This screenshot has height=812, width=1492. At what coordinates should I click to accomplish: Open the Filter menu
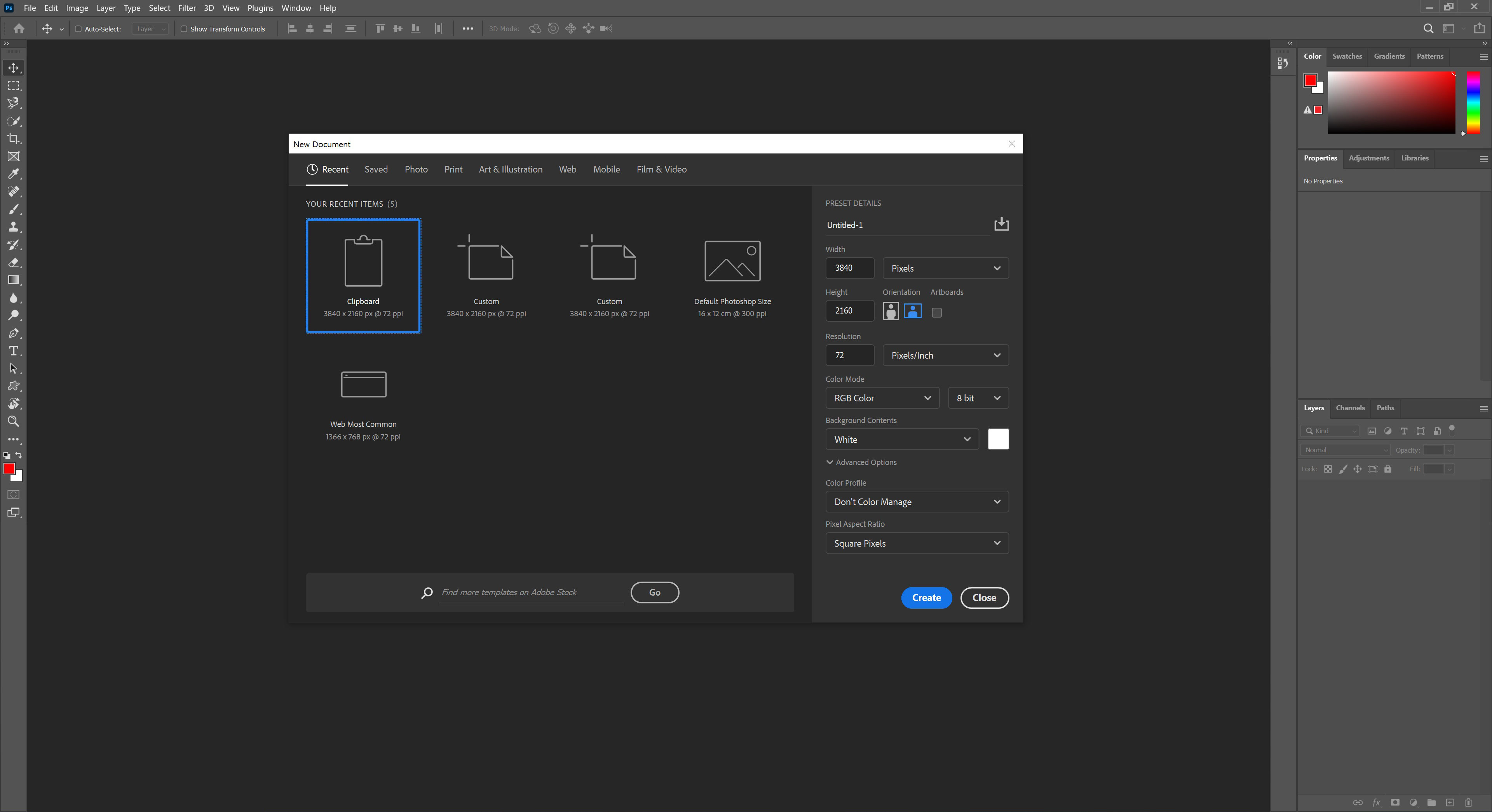(186, 8)
